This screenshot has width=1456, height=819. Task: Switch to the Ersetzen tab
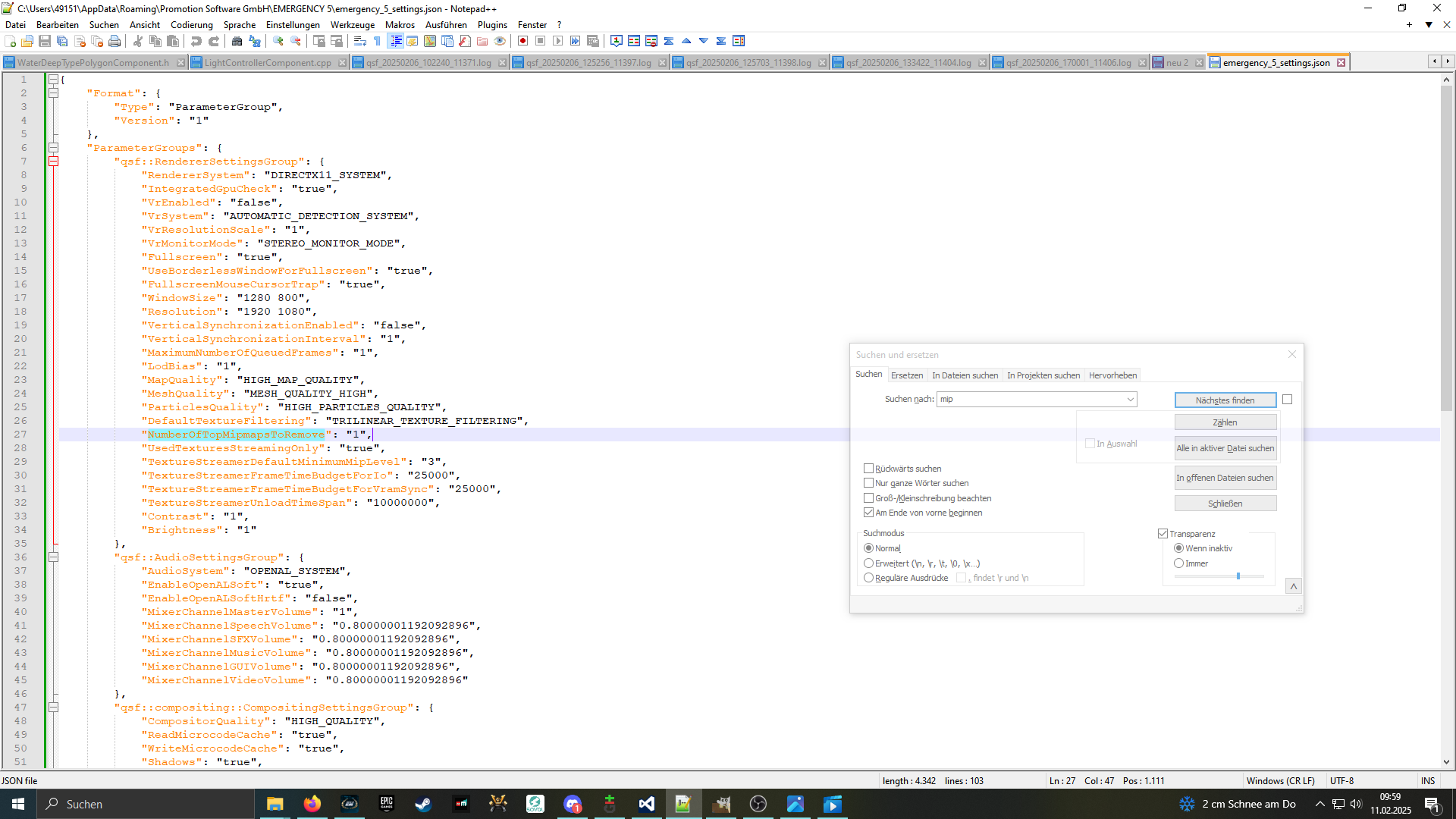click(907, 375)
